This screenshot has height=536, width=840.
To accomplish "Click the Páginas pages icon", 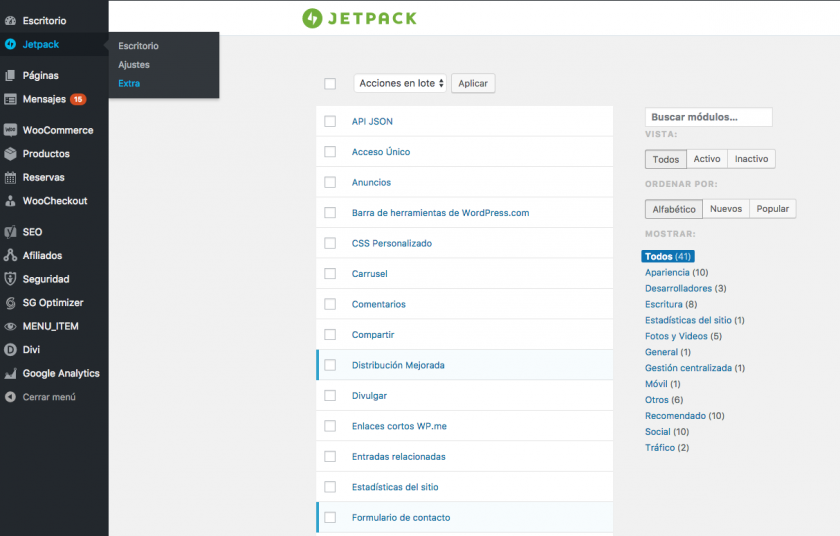I will [x=10, y=76].
